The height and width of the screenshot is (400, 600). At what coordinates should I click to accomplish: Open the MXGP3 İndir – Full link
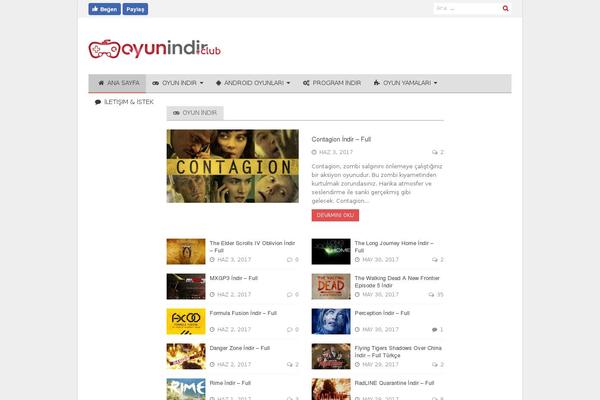234,278
